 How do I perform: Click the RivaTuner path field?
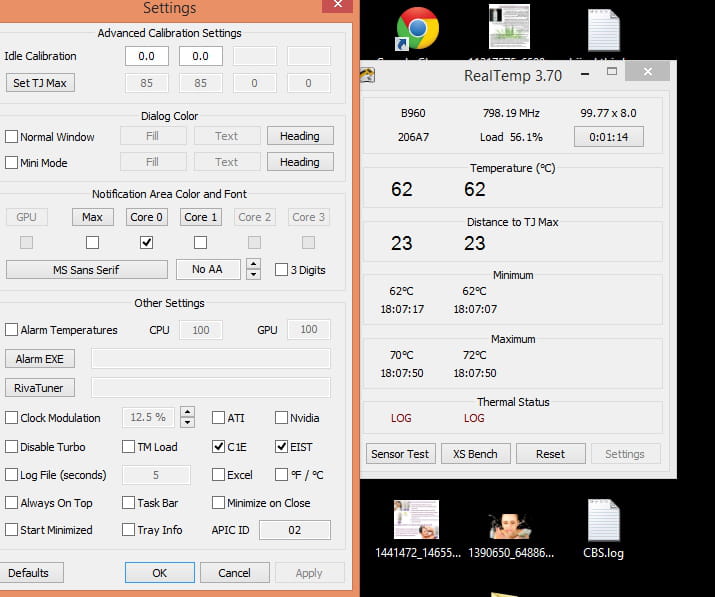pos(211,387)
